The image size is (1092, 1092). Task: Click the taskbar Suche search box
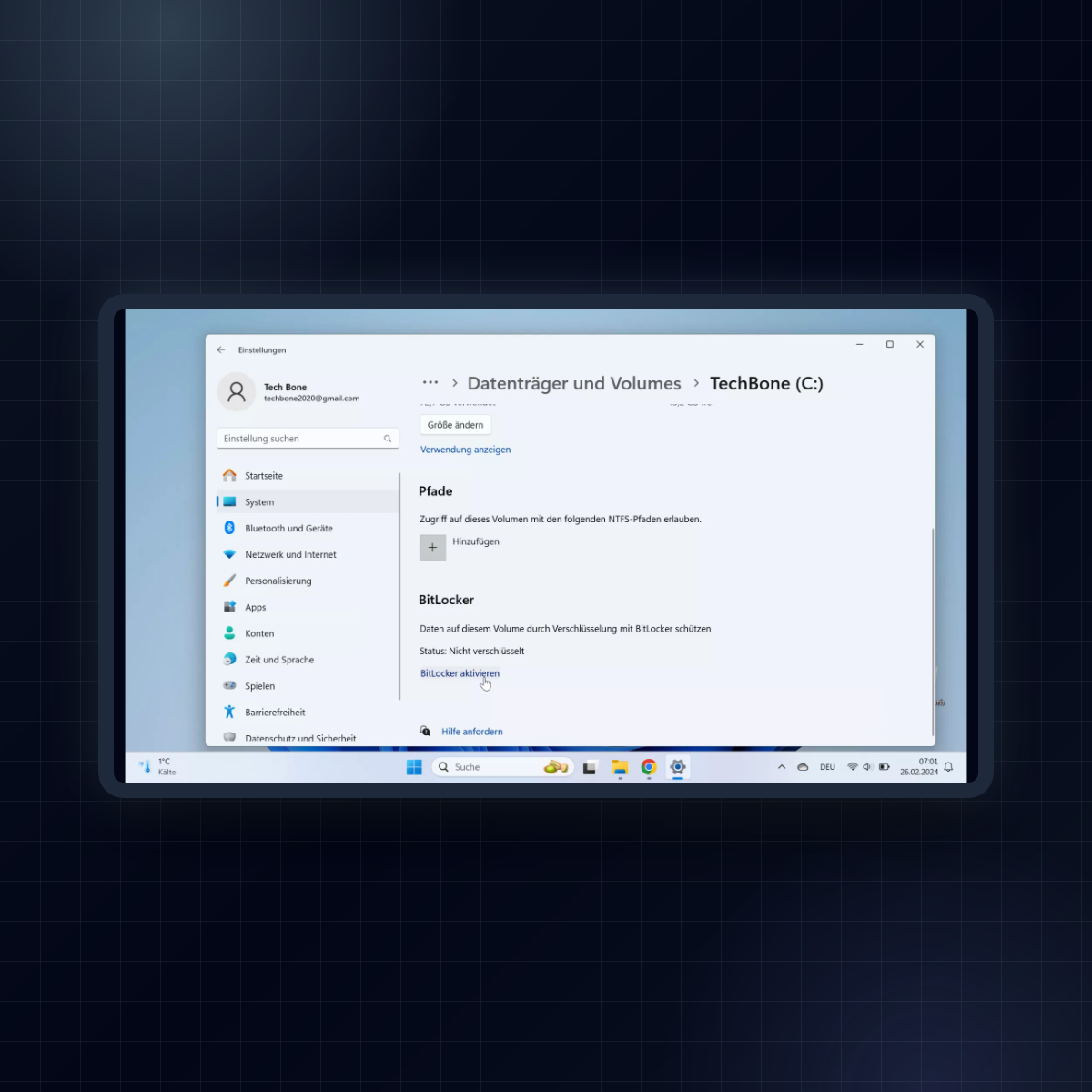click(502, 767)
